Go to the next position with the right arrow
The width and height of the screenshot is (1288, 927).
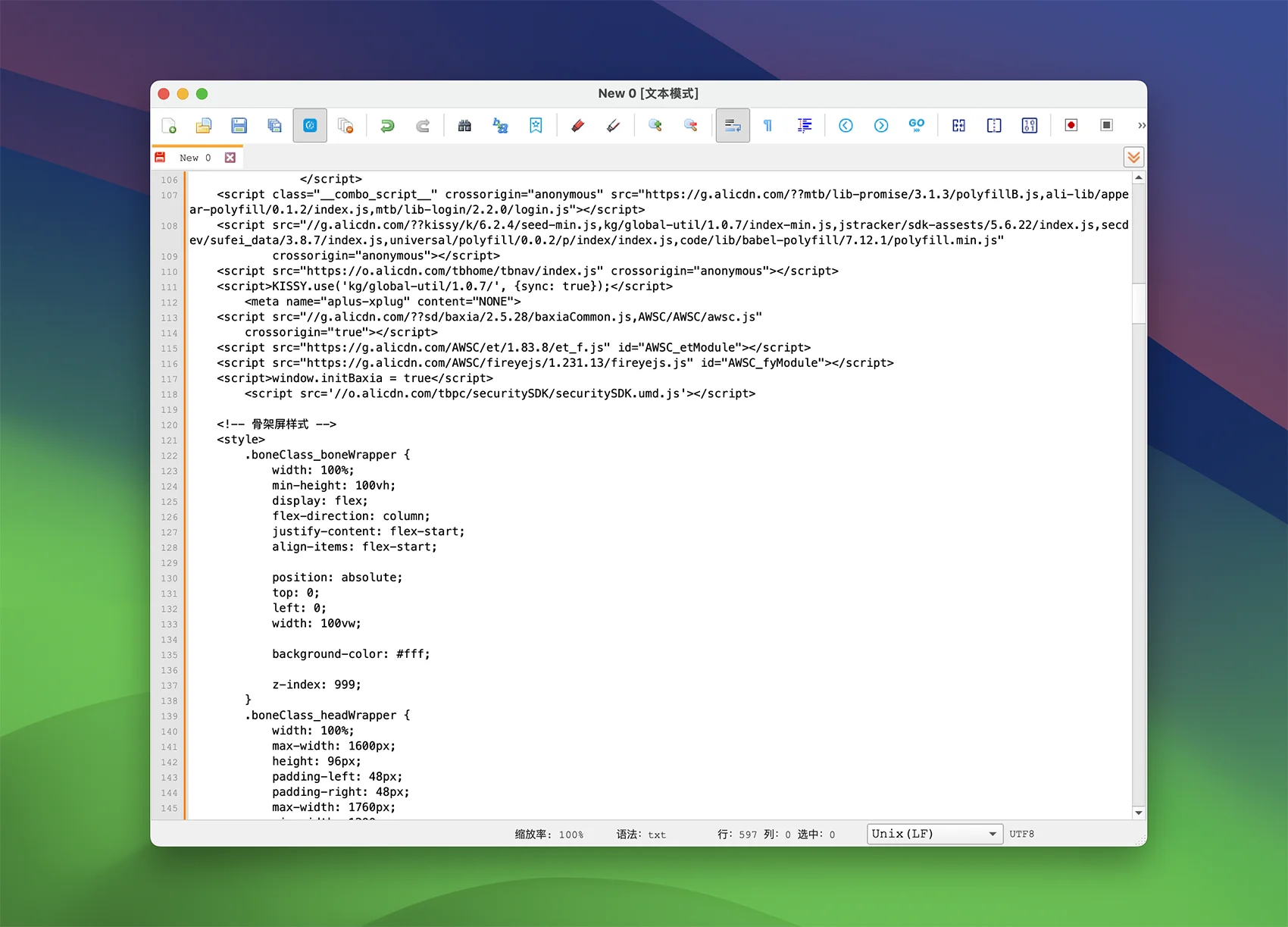(x=881, y=126)
